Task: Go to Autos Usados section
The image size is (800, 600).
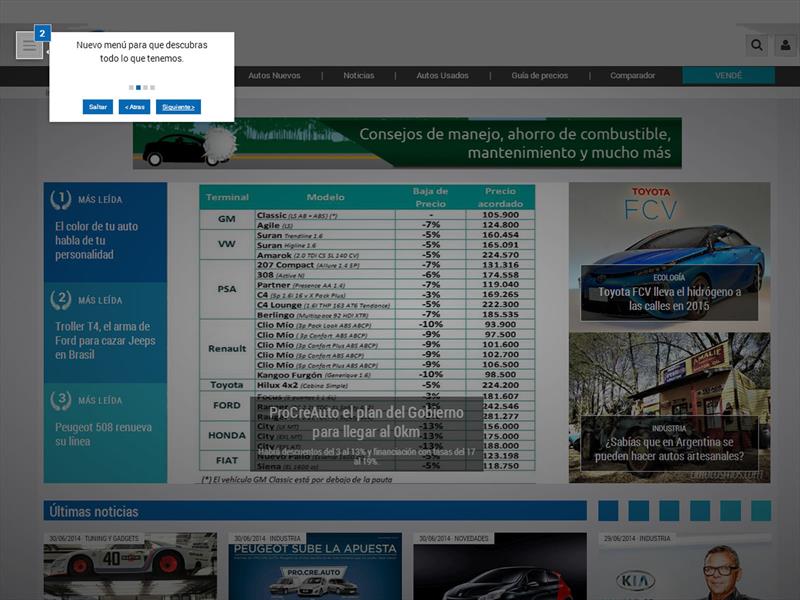Action: tap(442, 76)
